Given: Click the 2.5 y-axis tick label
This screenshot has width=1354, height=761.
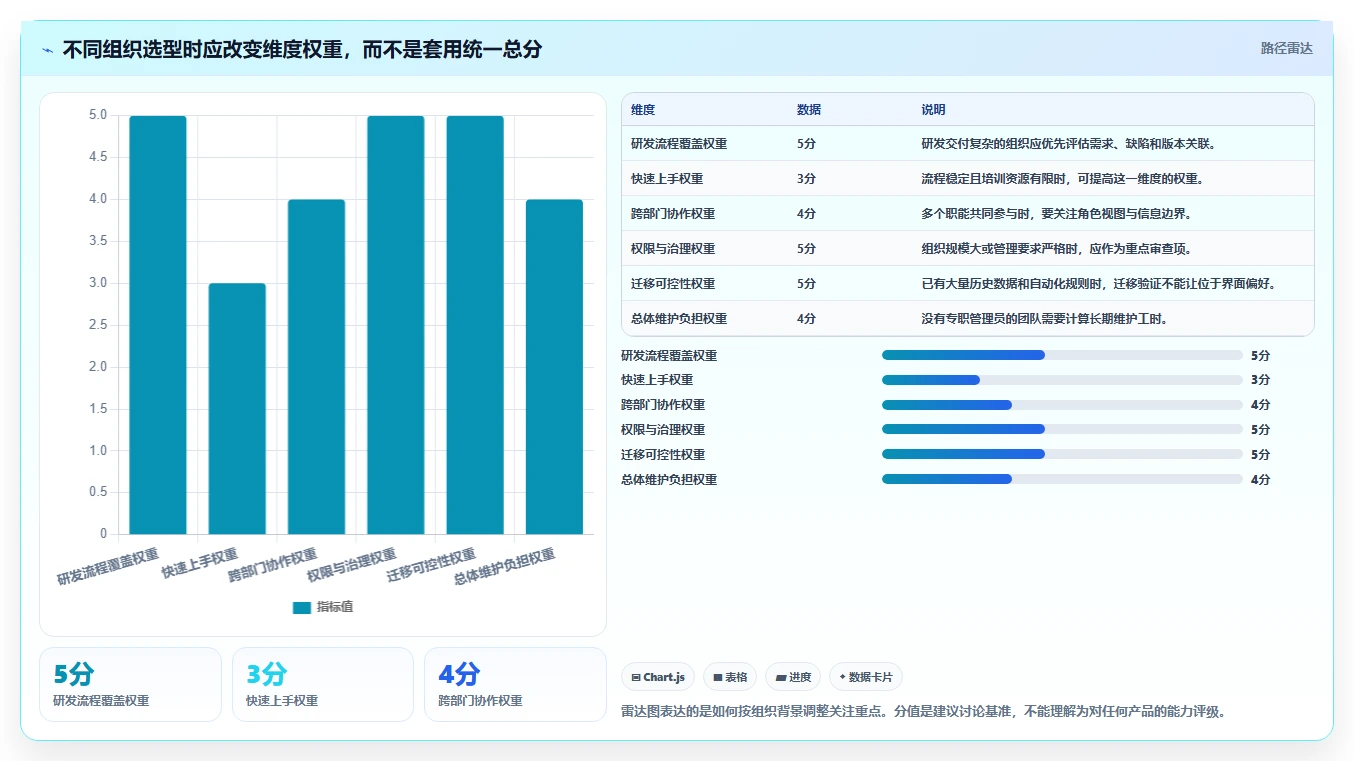Looking at the screenshot, I should click(x=98, y=325).
